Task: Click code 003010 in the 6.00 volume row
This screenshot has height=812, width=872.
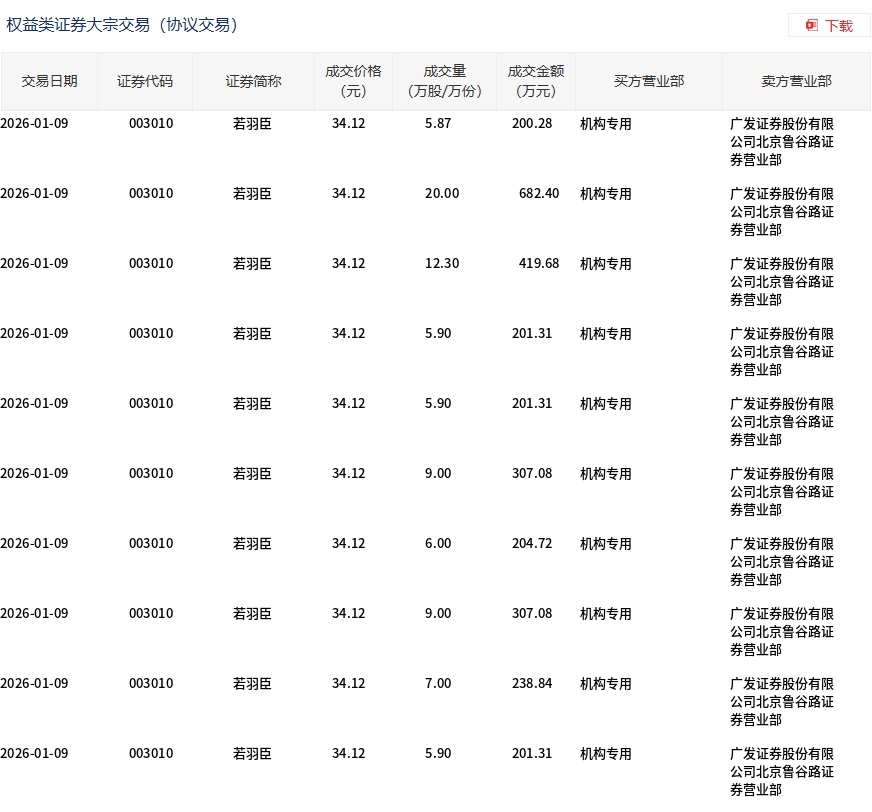Action: coord(151,543)
